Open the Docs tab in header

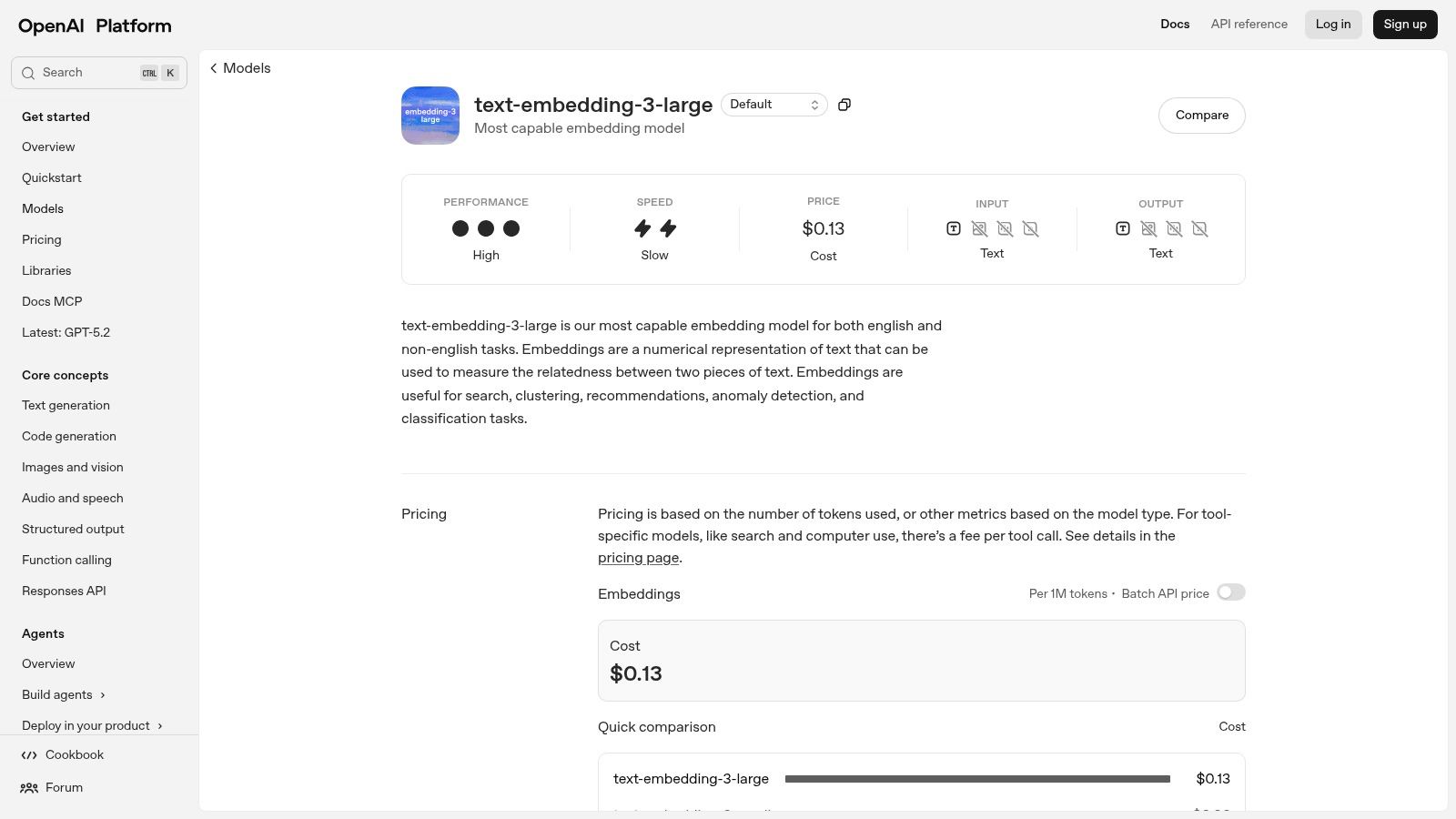pos(1175,25)
